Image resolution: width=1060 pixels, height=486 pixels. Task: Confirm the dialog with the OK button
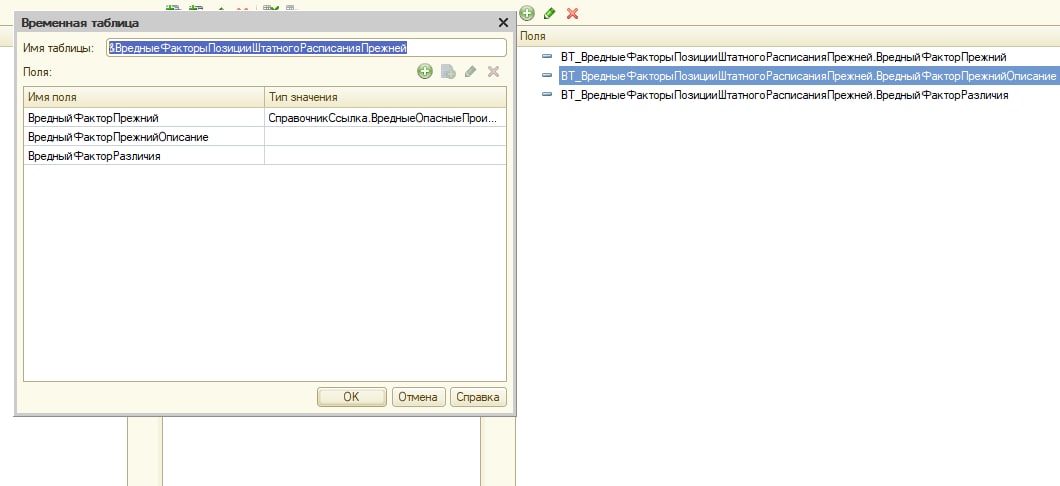coord(352,397)
